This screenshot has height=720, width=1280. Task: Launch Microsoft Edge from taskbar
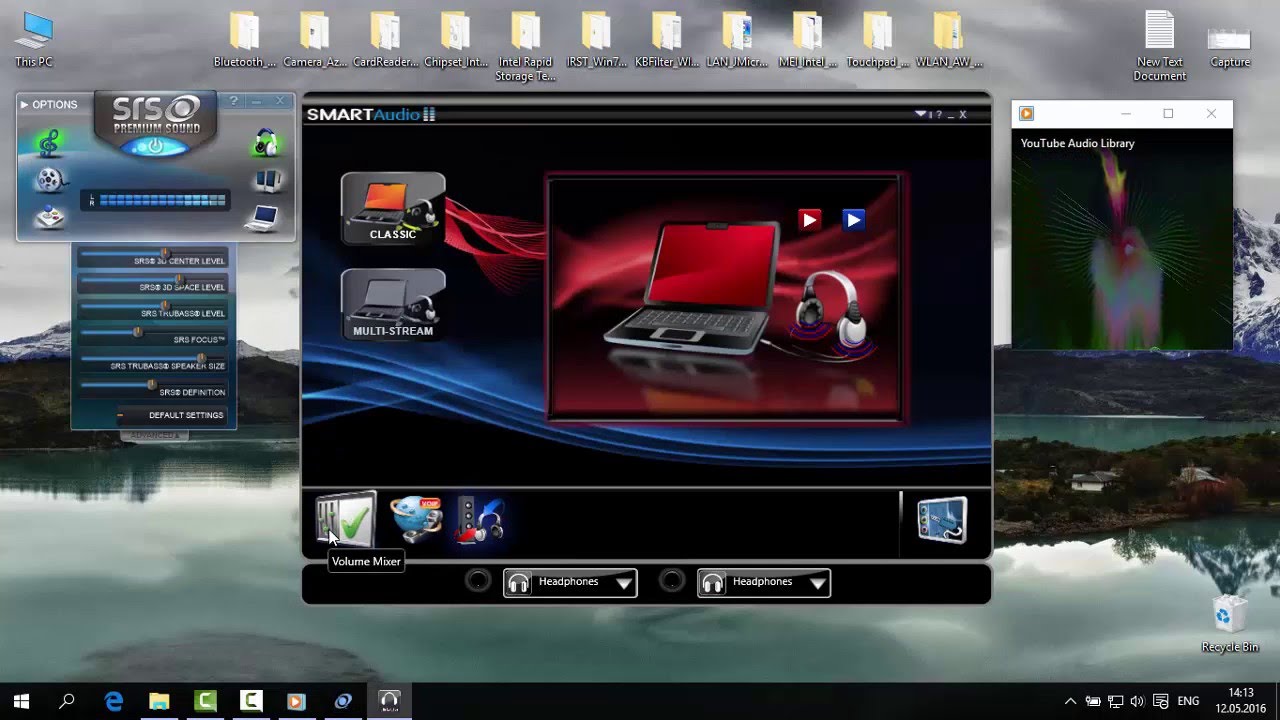(x=114, y=701)
